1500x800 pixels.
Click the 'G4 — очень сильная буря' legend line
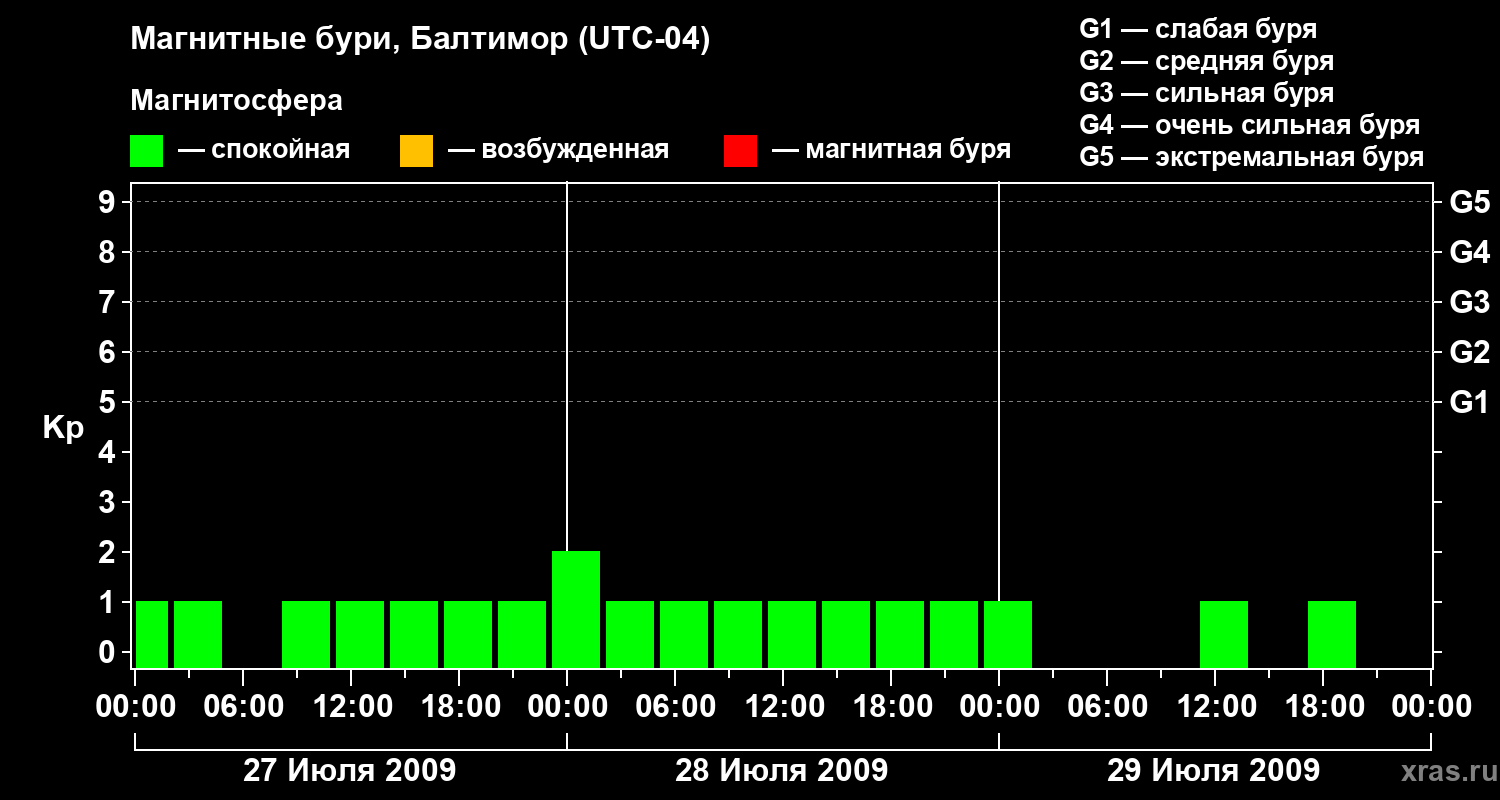click(1250, 125)
